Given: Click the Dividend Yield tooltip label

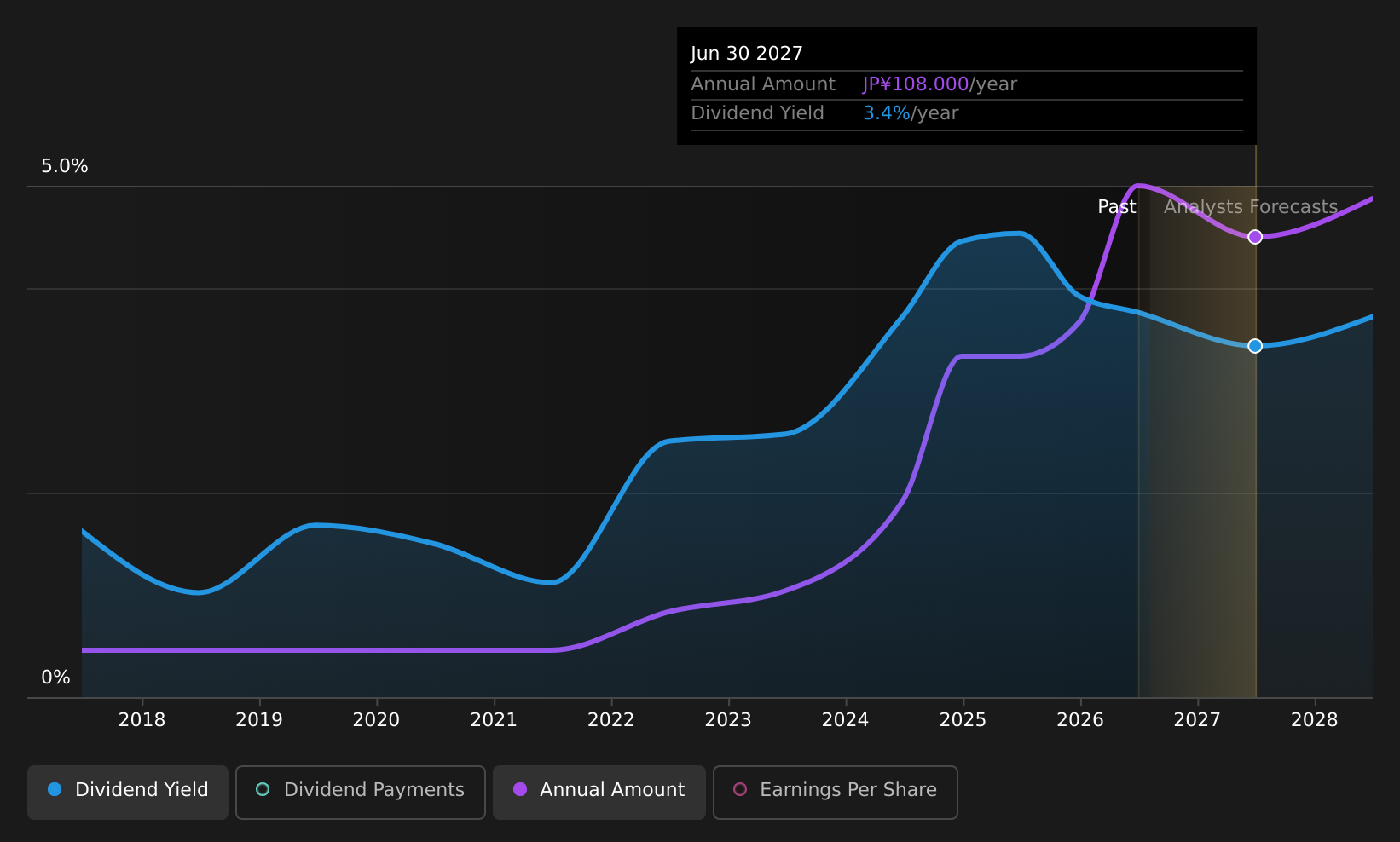Looking at the screenshot, I should pos(757,113).
